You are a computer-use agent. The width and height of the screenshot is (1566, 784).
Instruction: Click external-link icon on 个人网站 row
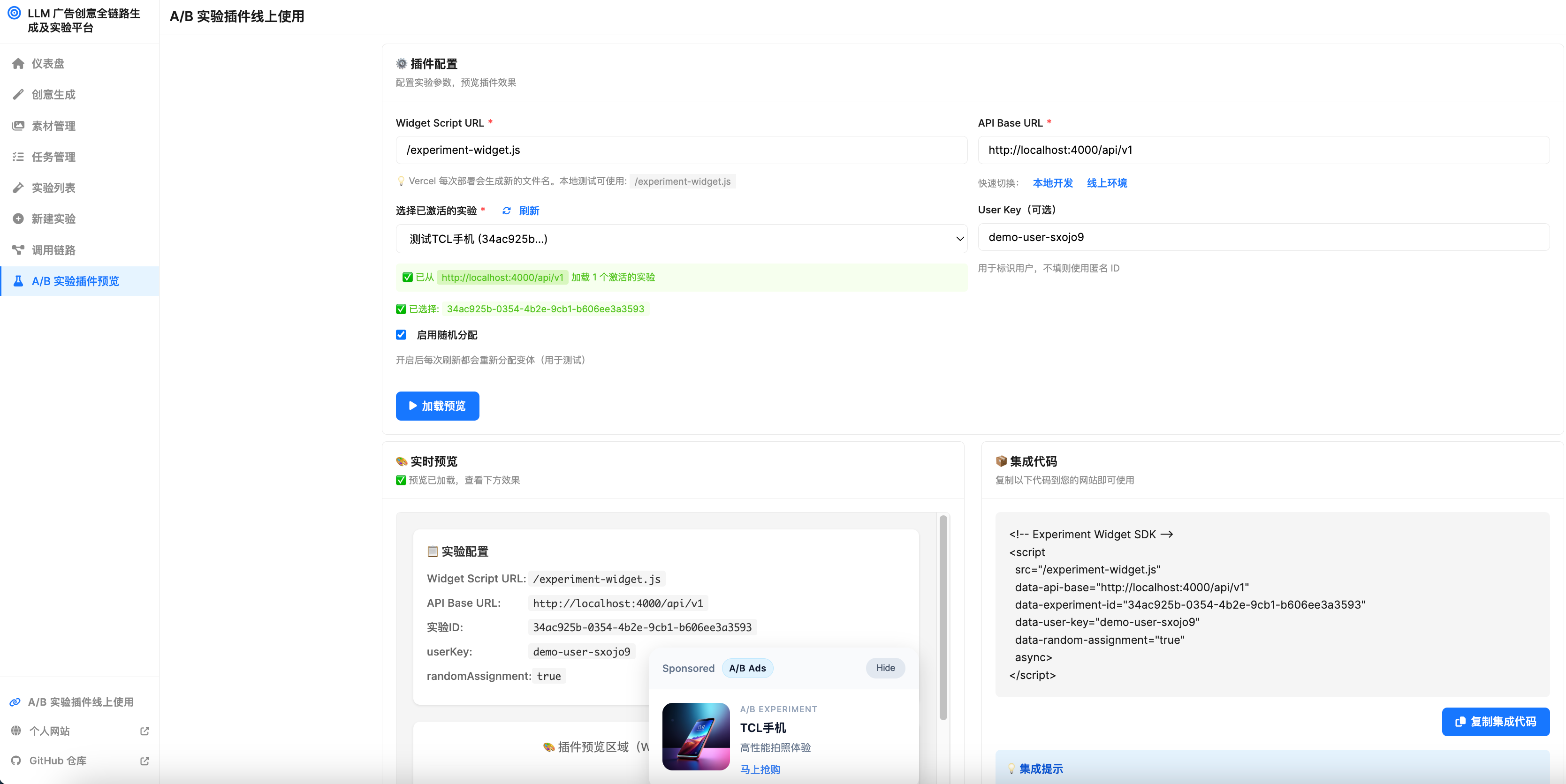(144, 731)
